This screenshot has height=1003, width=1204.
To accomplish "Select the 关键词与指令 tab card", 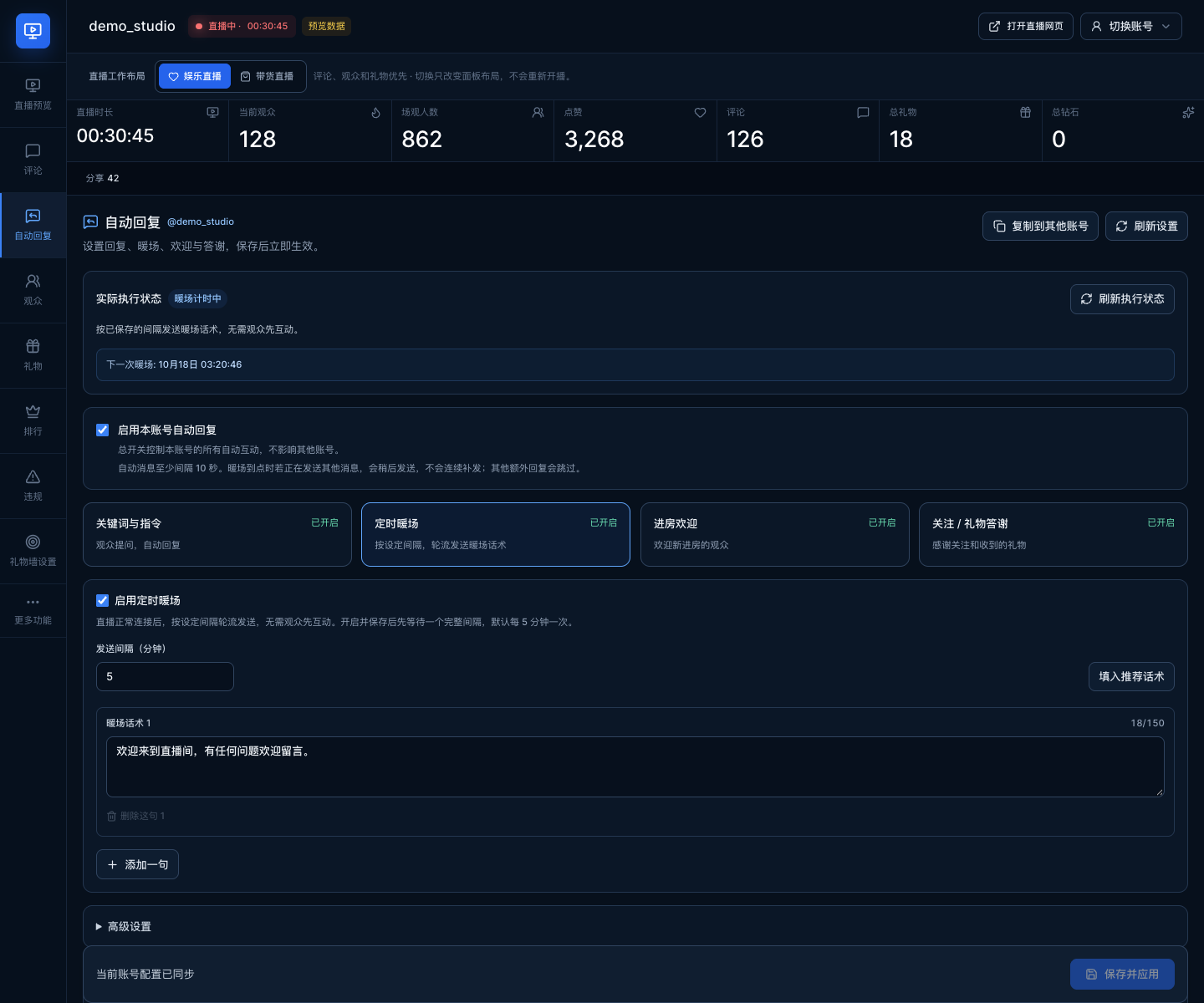I will (x=217, y=534).
